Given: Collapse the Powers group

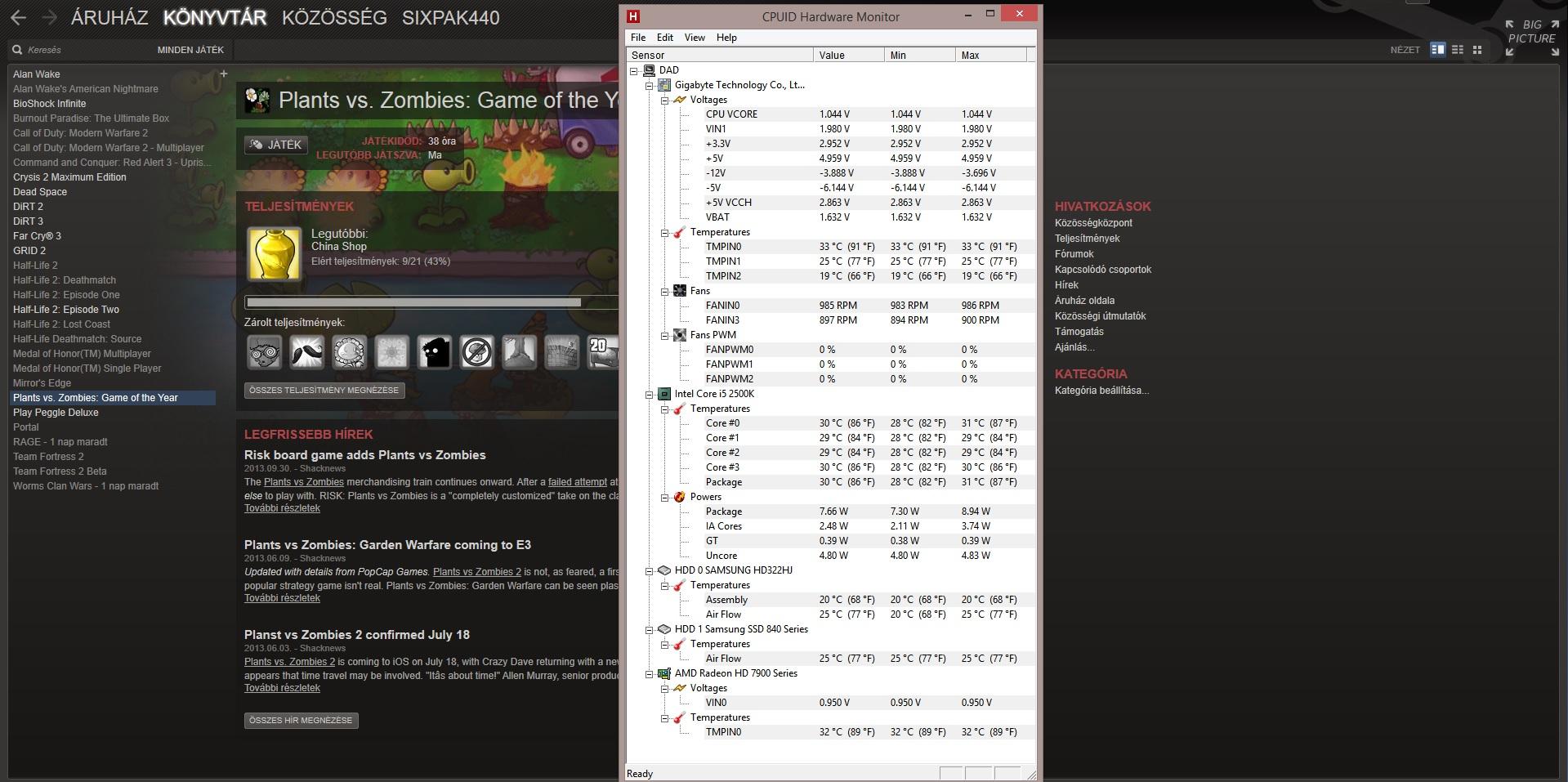Looking at the screenshot, I should coord(665,497).
